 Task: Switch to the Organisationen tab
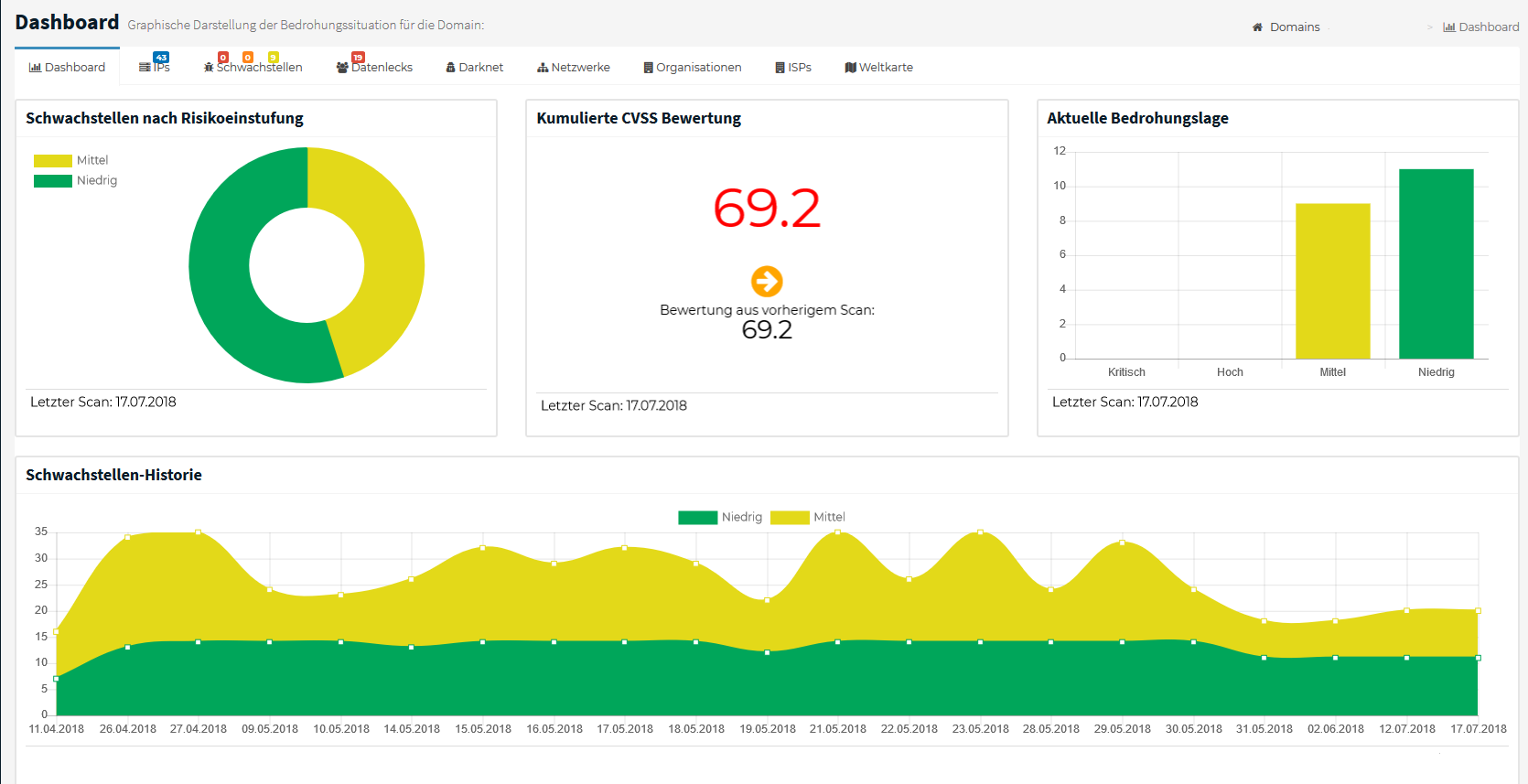(692, 68)
